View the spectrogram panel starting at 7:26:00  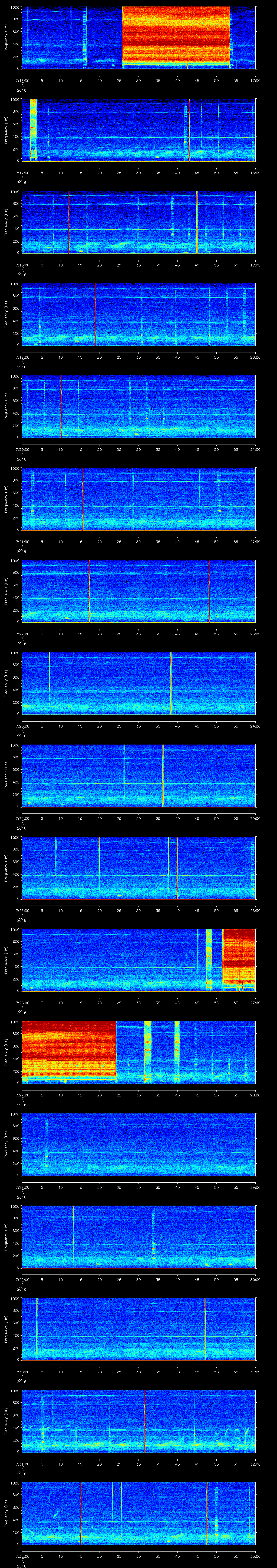pyautogui.click(x=138, y=960)
